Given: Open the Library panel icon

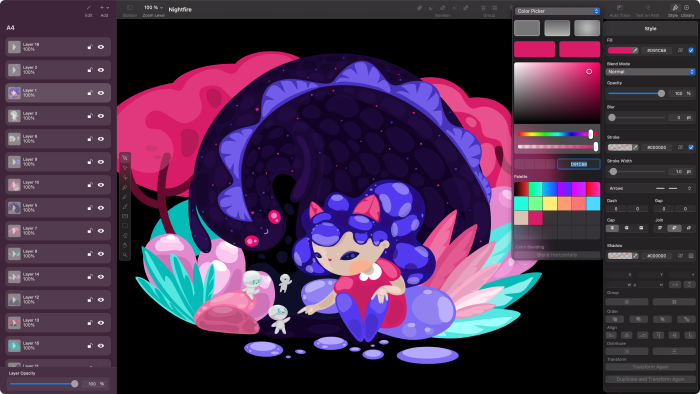Looking at the screenshot, I should [x=687, y=8].
